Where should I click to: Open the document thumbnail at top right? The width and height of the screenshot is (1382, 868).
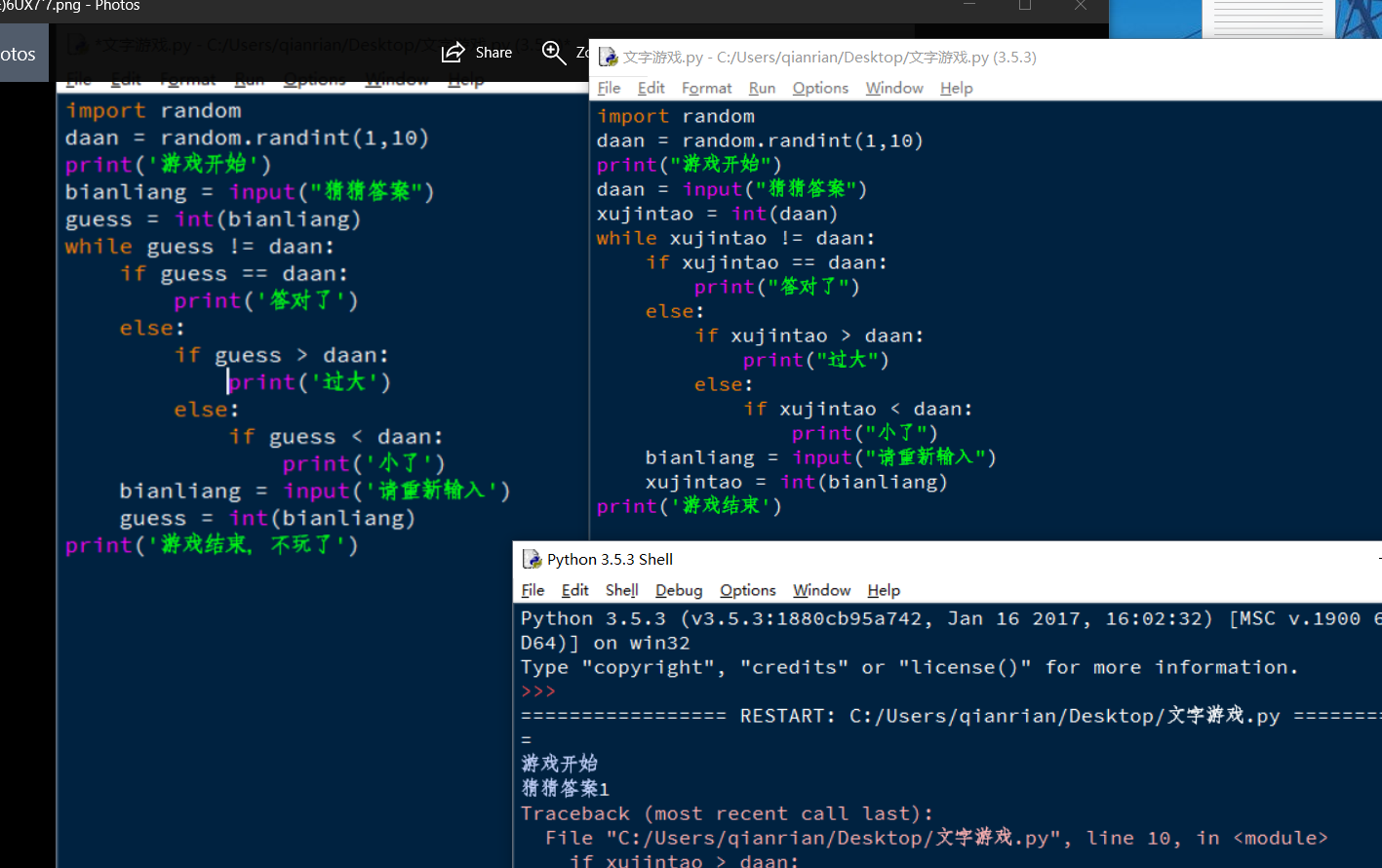pos(1268,19)
